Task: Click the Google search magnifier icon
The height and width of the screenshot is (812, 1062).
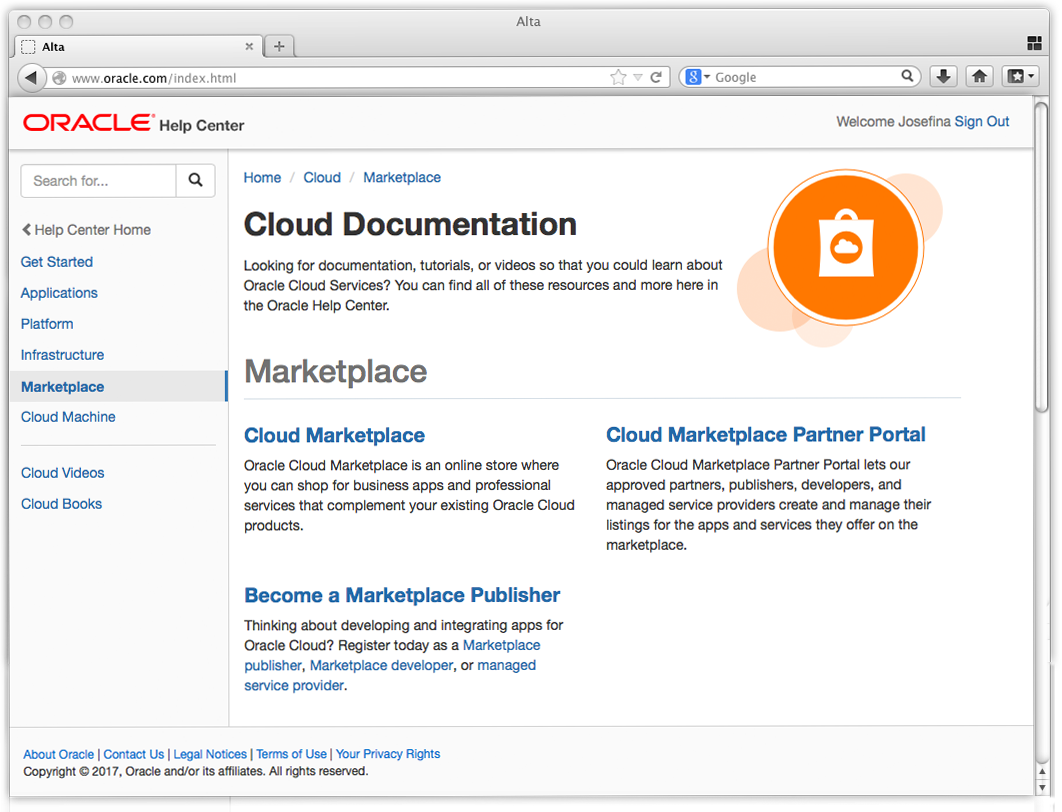Action: coord(907,77)
